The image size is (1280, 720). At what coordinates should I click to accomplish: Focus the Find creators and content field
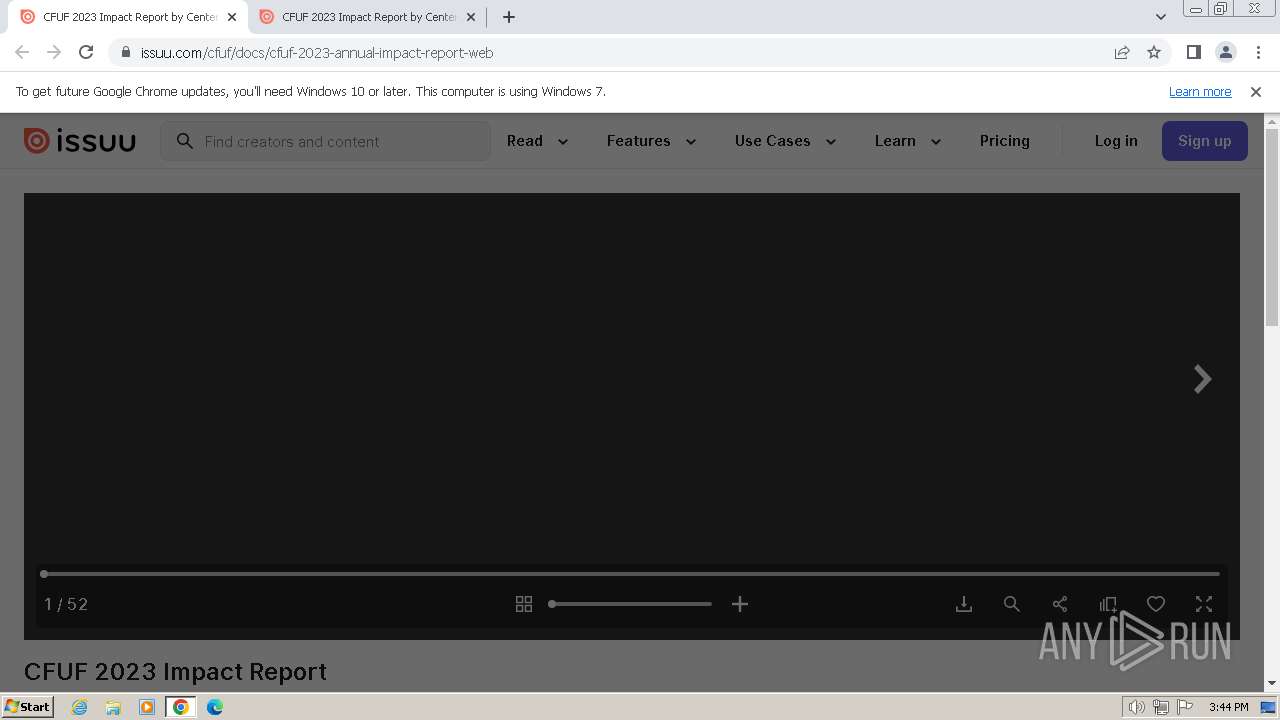pos(326,141)
